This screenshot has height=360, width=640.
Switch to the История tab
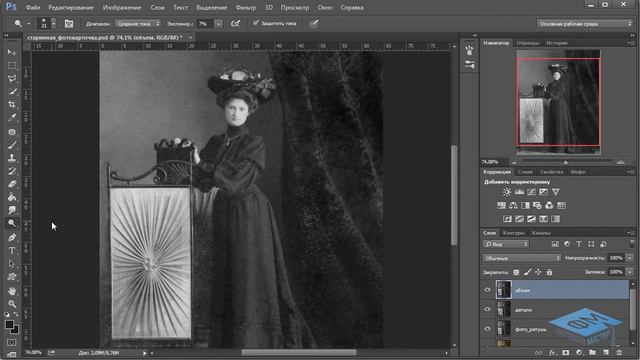tap(557, 43)
